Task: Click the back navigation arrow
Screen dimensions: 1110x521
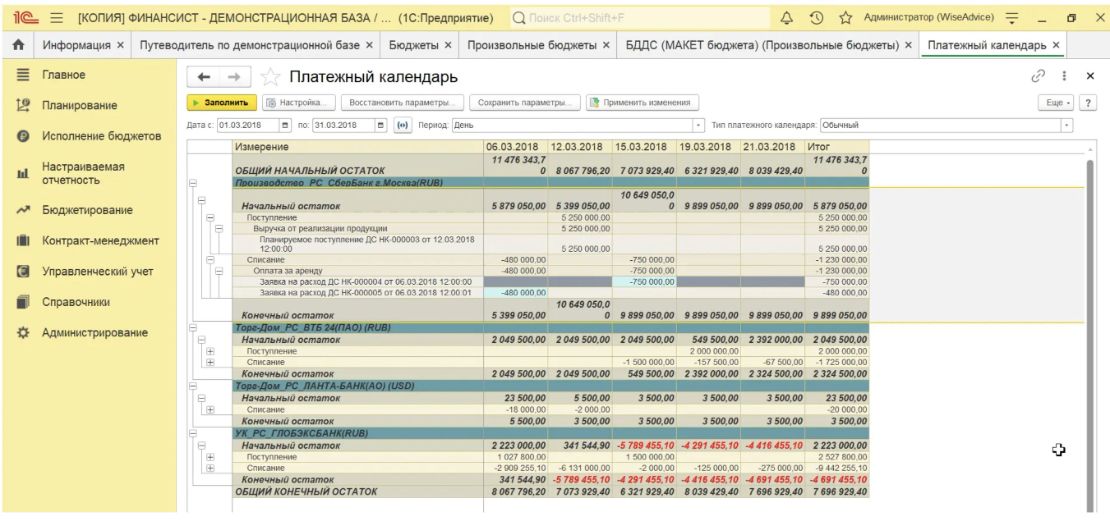Action: 201,77
